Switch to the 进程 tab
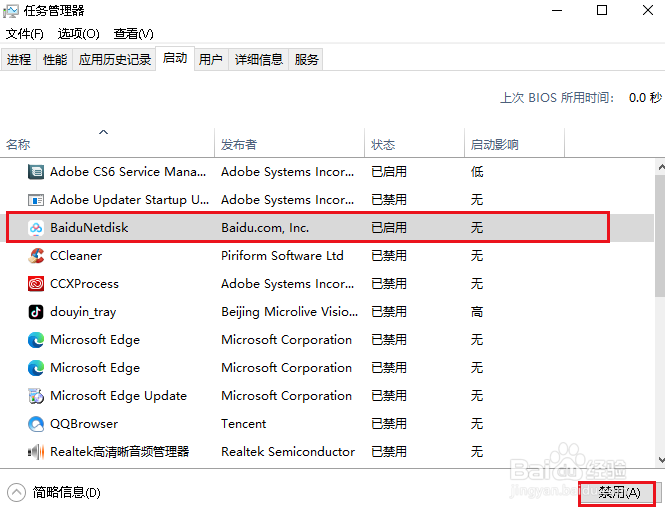Screen dimensions: 665x514 [x=19, y=59]
